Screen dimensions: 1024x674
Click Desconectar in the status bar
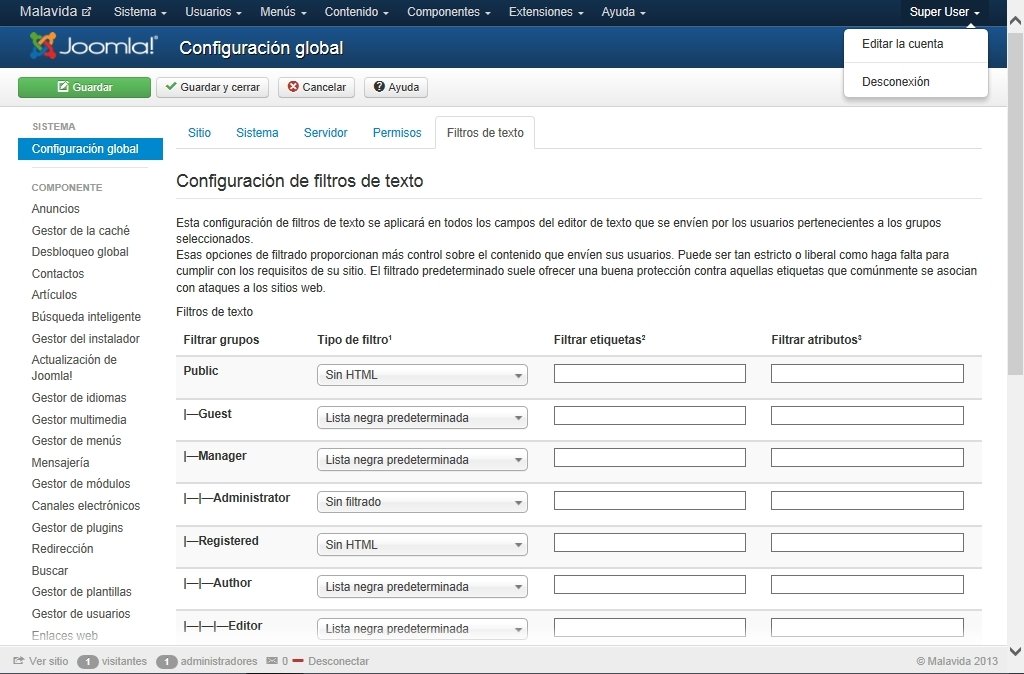(x=338, y=661)
